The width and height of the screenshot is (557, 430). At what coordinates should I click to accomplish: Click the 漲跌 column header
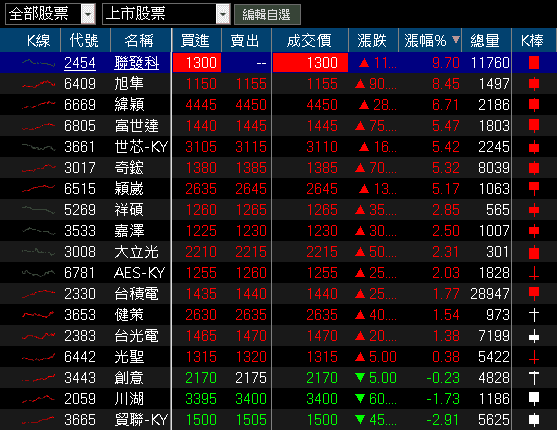[x=372, y=41]
